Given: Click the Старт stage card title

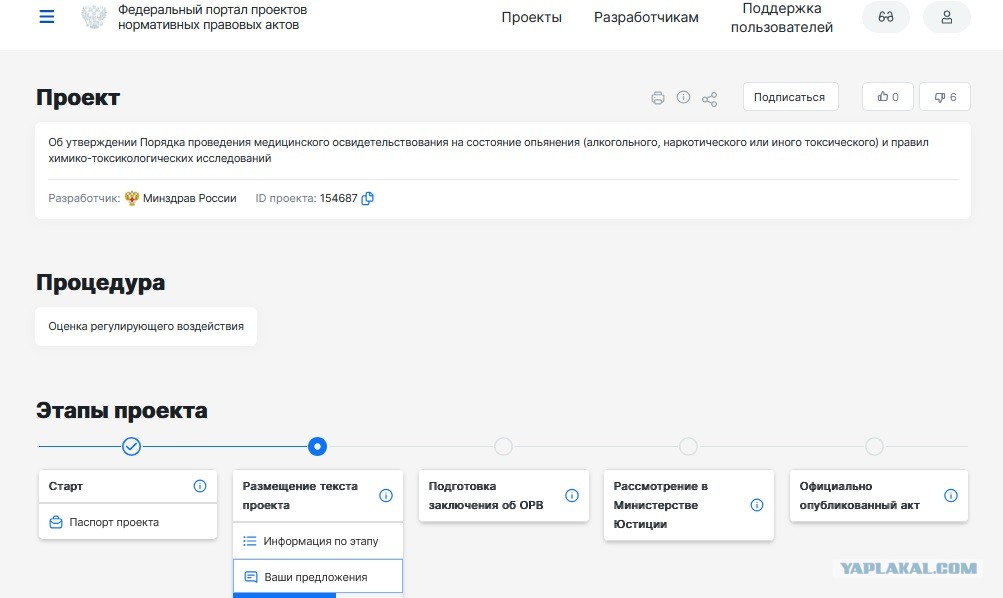Looking at the screenshot, I should (x=65, y=486).
